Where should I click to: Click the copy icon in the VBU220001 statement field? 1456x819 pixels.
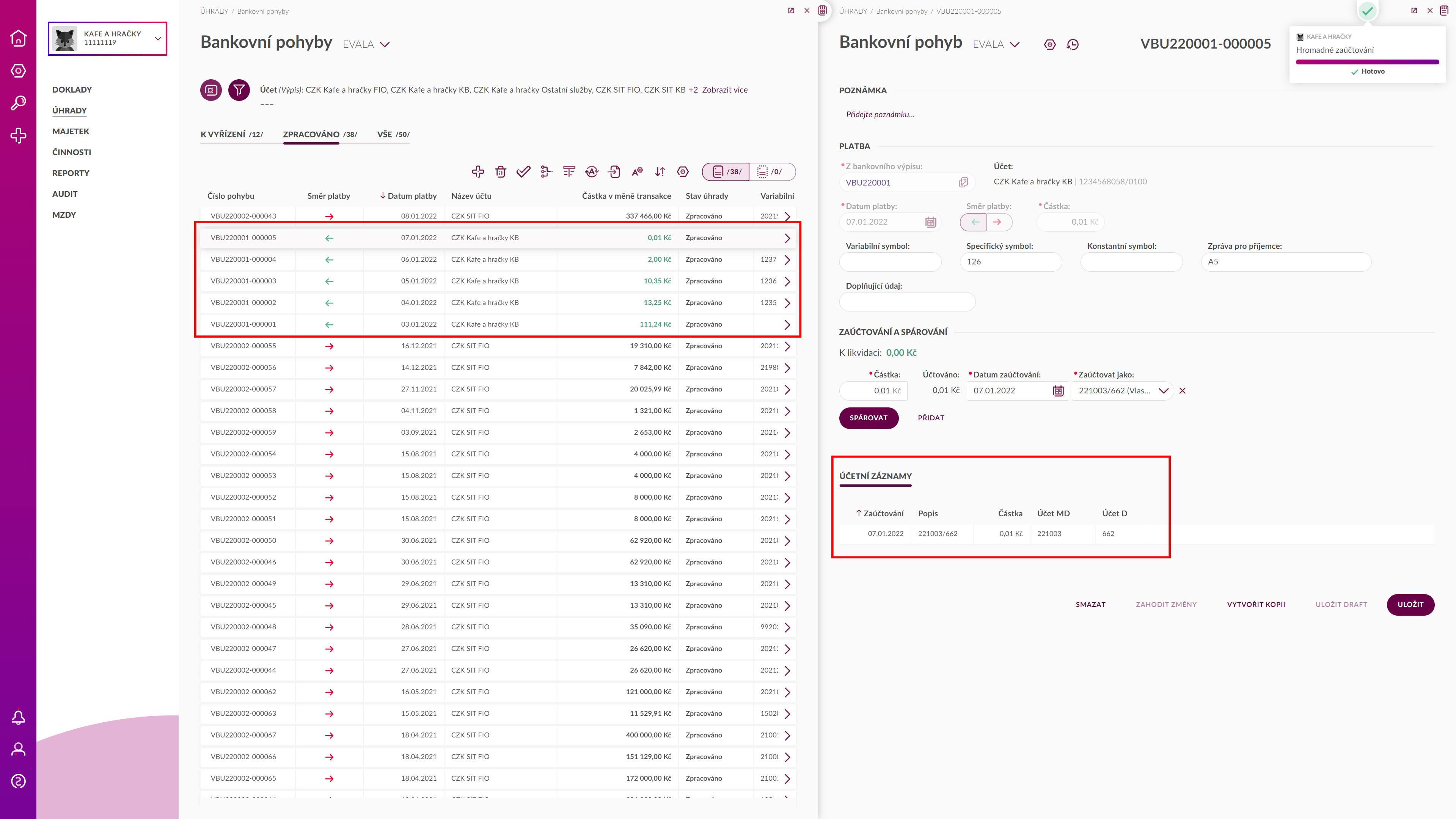pyautogui.click(x=964, y=182)
